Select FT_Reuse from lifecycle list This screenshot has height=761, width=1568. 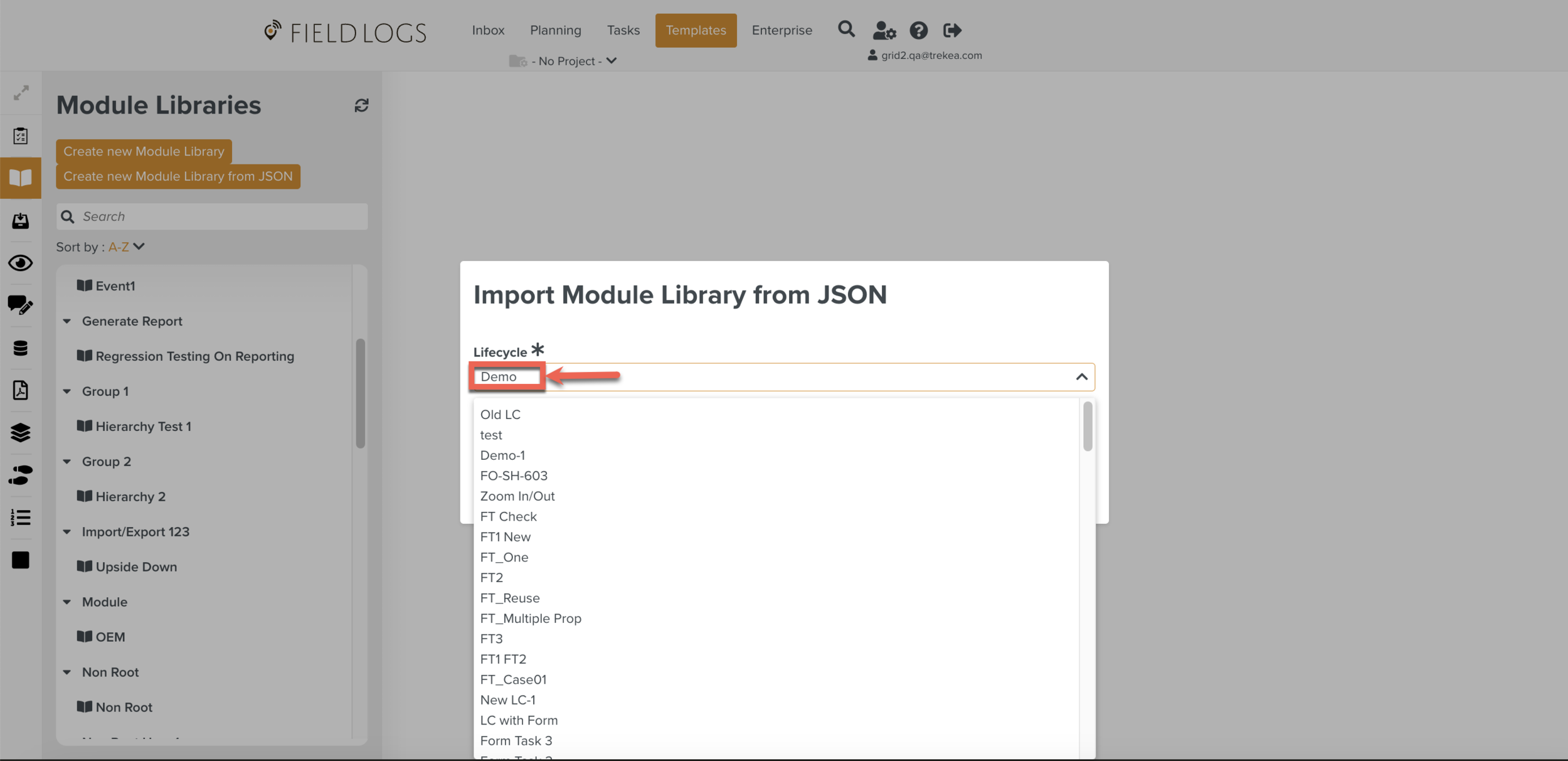[509, 598]
